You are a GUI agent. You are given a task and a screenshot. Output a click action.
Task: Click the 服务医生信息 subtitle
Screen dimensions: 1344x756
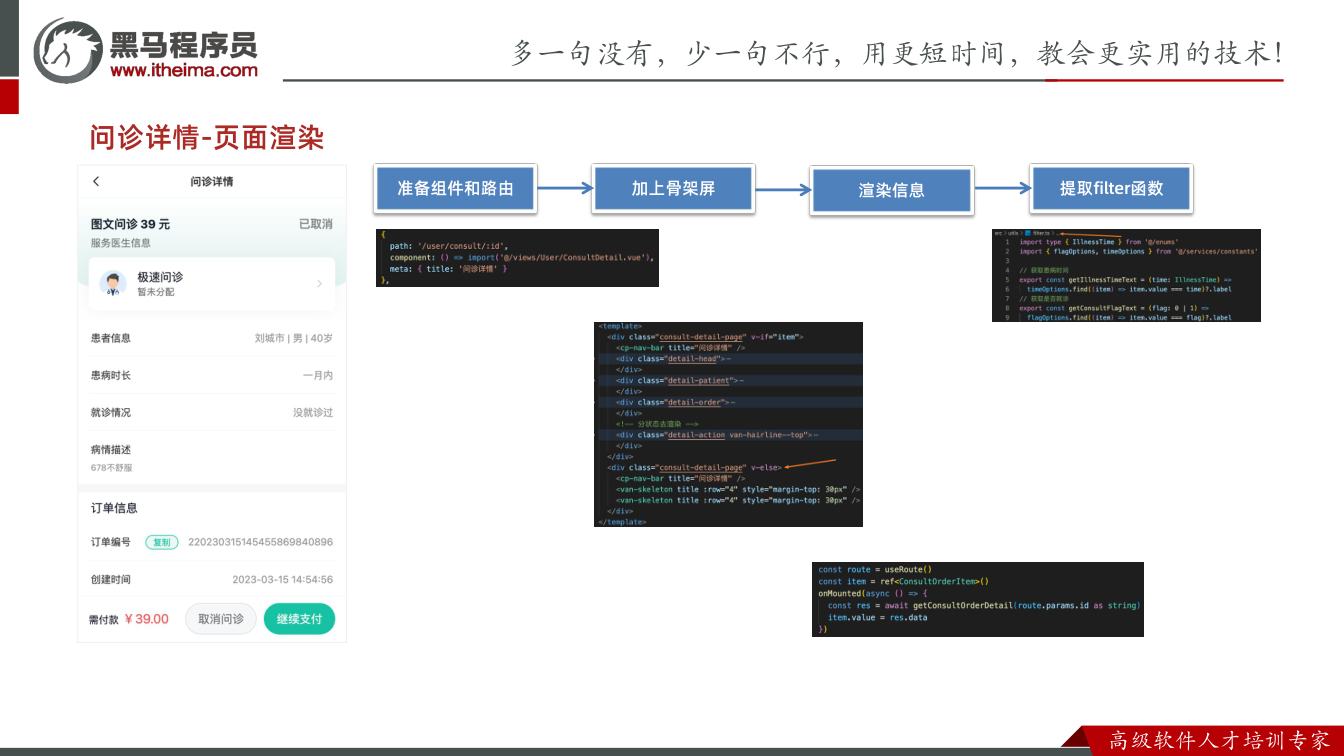click(x=121, y=243)
